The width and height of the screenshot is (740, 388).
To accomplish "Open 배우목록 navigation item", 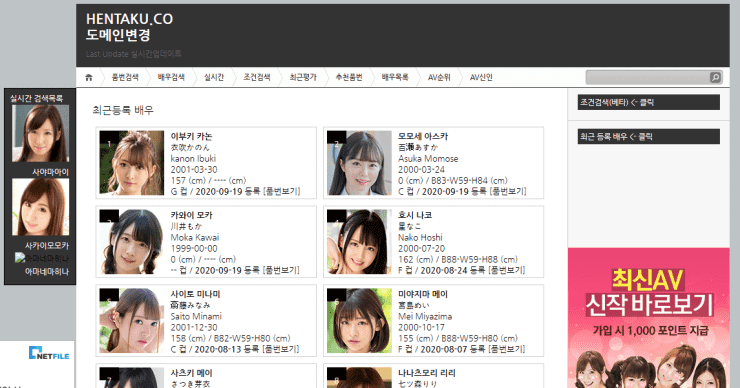I will tap(395, 77).
